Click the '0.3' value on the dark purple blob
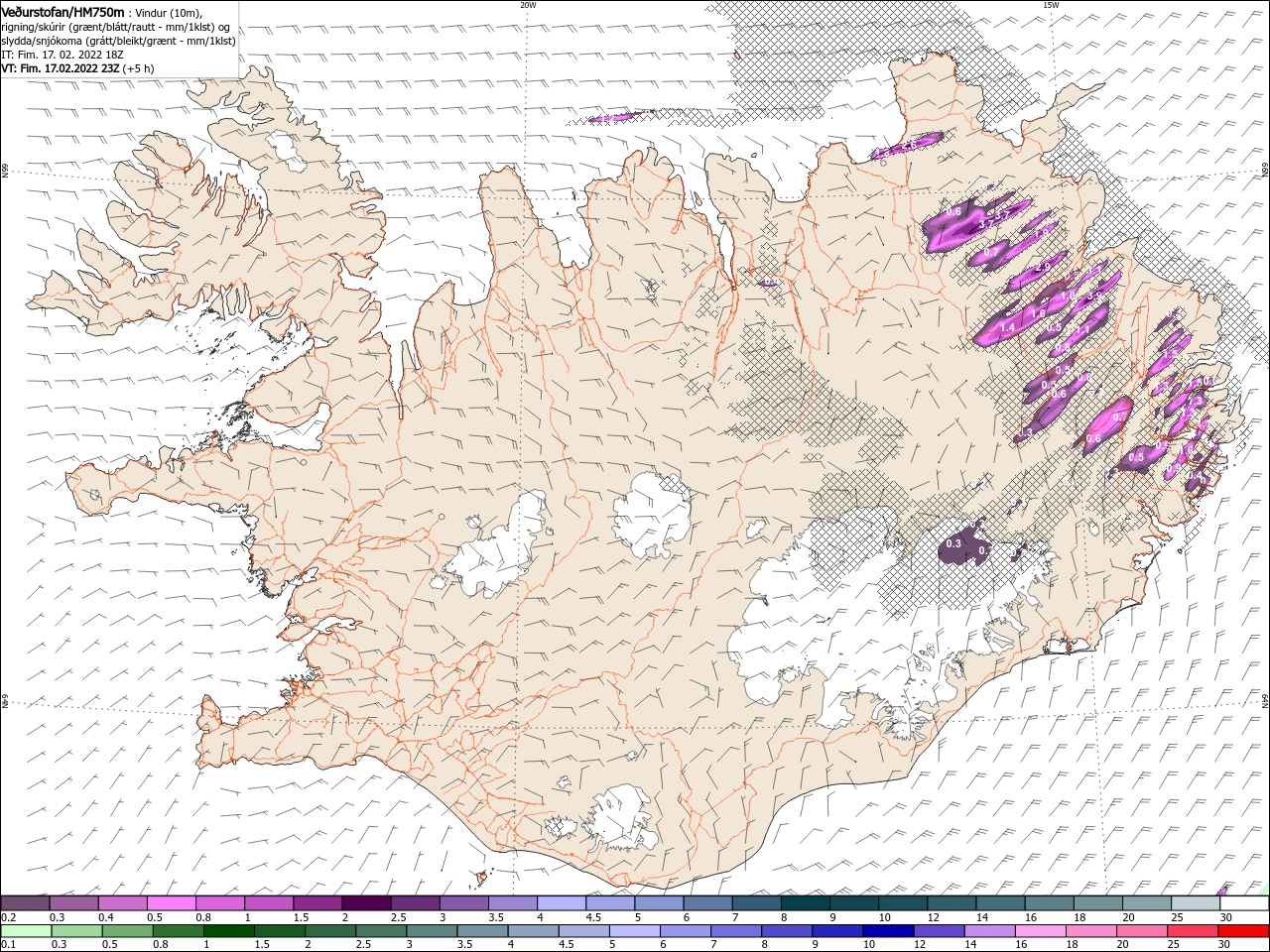1270x952 pixels. coord(953,543)
